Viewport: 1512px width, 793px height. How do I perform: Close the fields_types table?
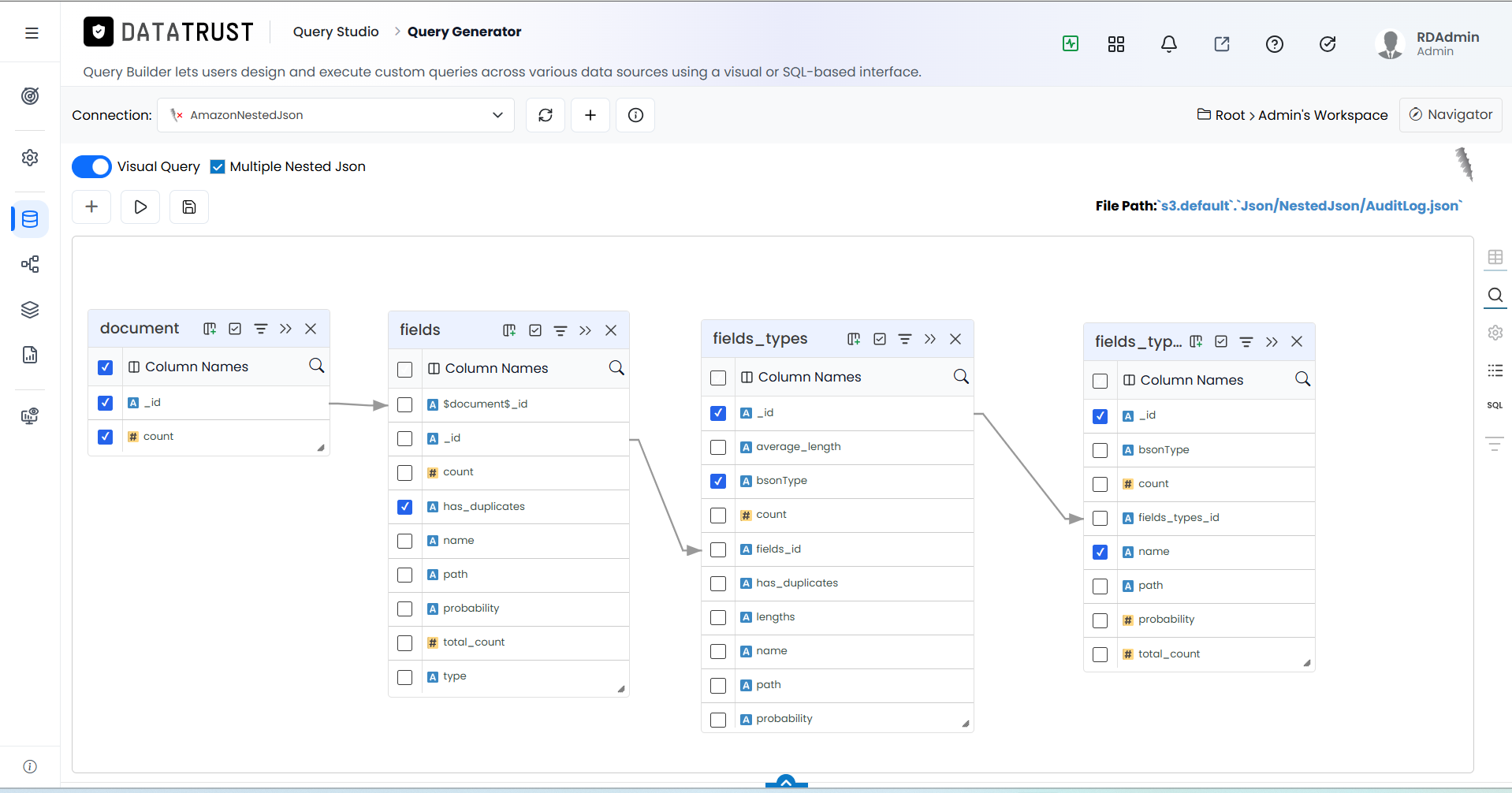[x=955, y=339]
